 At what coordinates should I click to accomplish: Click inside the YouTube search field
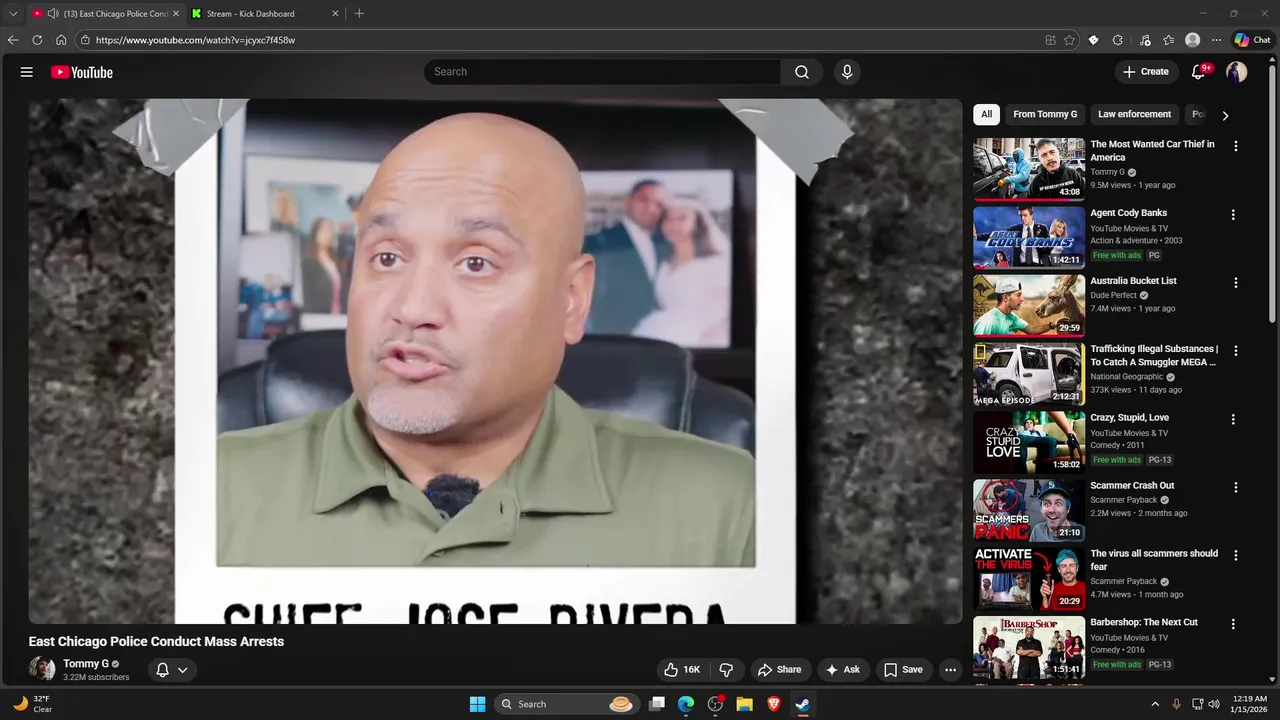(x=602, y=72)
